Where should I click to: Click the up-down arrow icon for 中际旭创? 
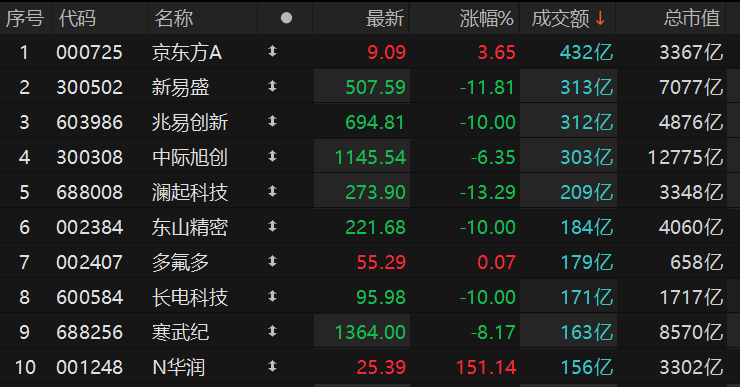click(x=272, y=156)
